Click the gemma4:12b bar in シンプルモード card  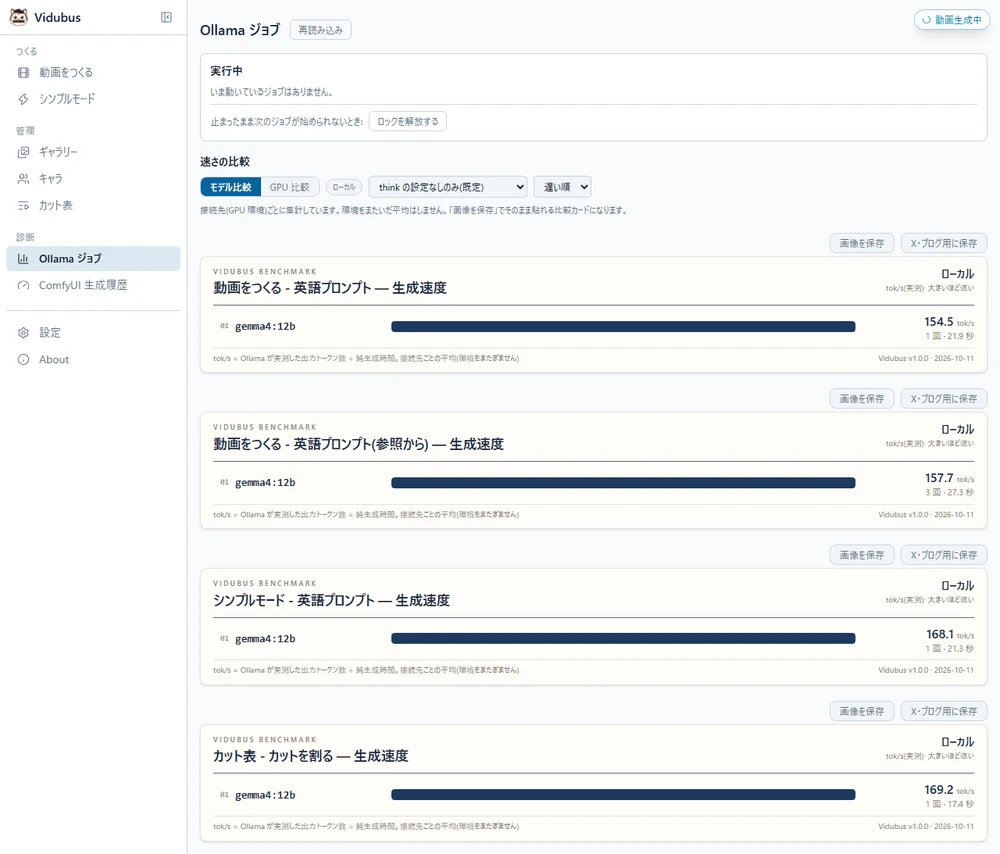point(623,638)
